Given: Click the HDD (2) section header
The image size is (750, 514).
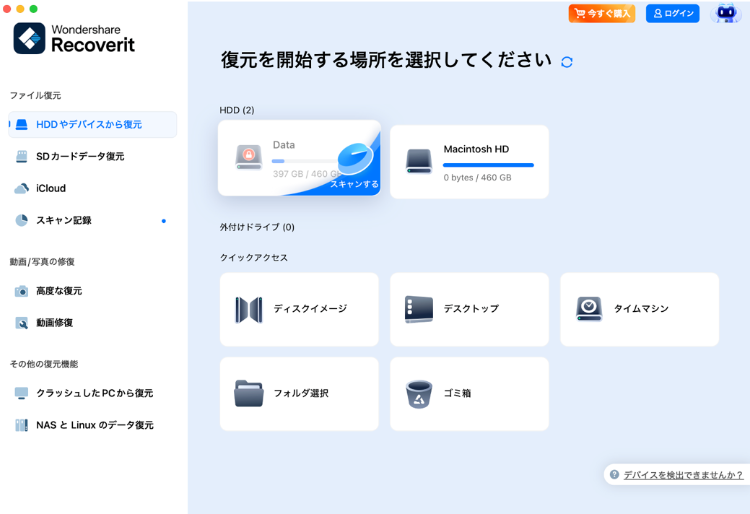Looking at the screenshot, I should pyautogui.click(x=237, y=110).
